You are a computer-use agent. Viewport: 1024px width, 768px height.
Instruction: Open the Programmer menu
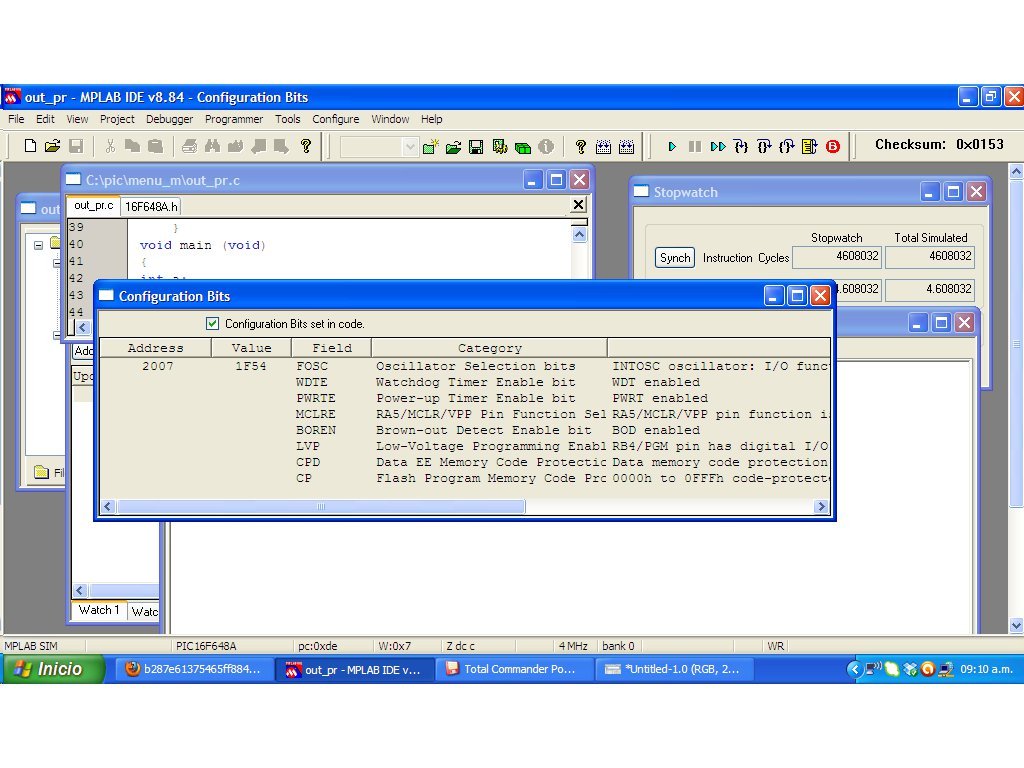pyautogui.click(x=234, y=119)
